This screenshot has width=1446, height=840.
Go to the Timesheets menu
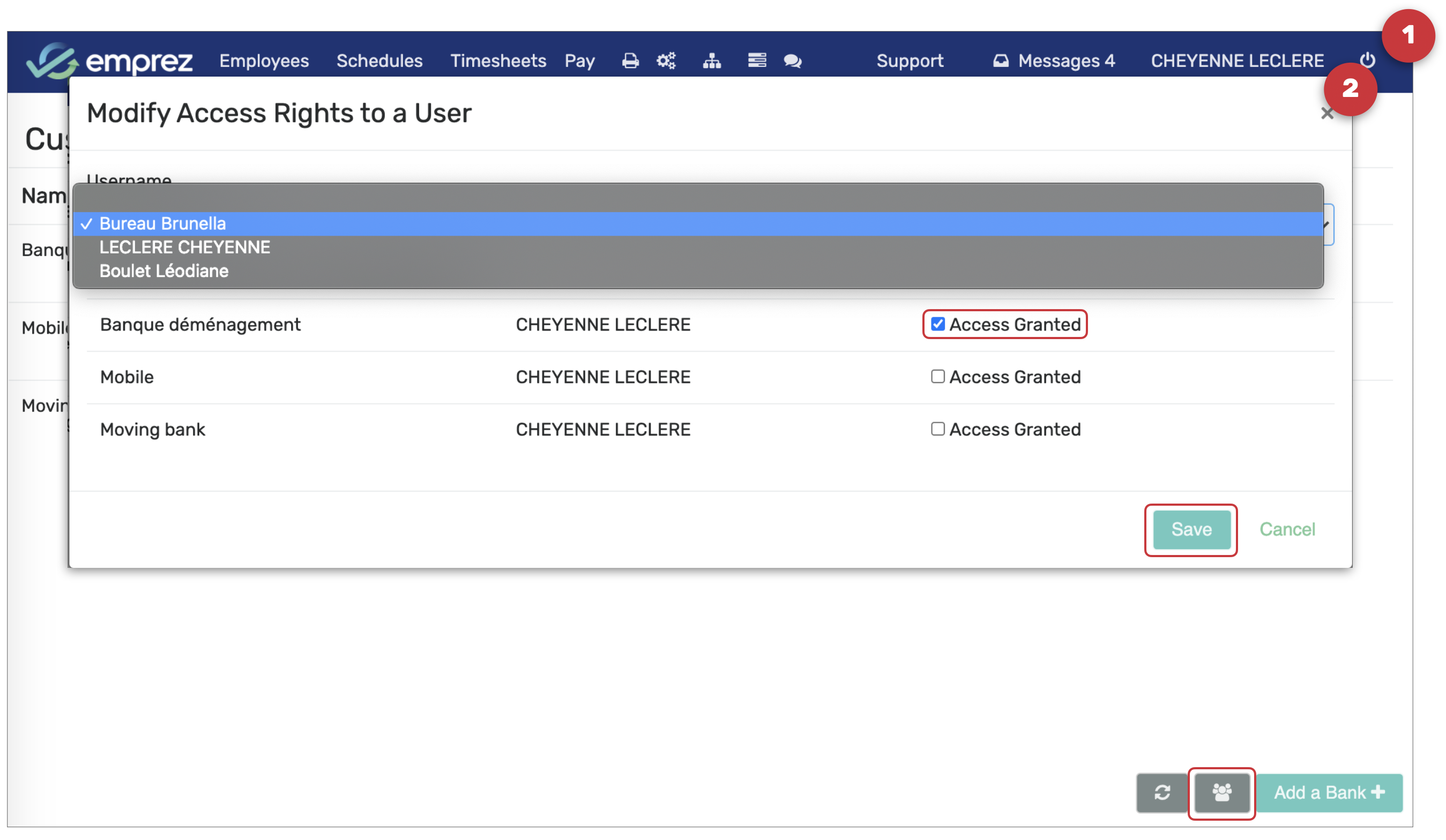[497, 61]
